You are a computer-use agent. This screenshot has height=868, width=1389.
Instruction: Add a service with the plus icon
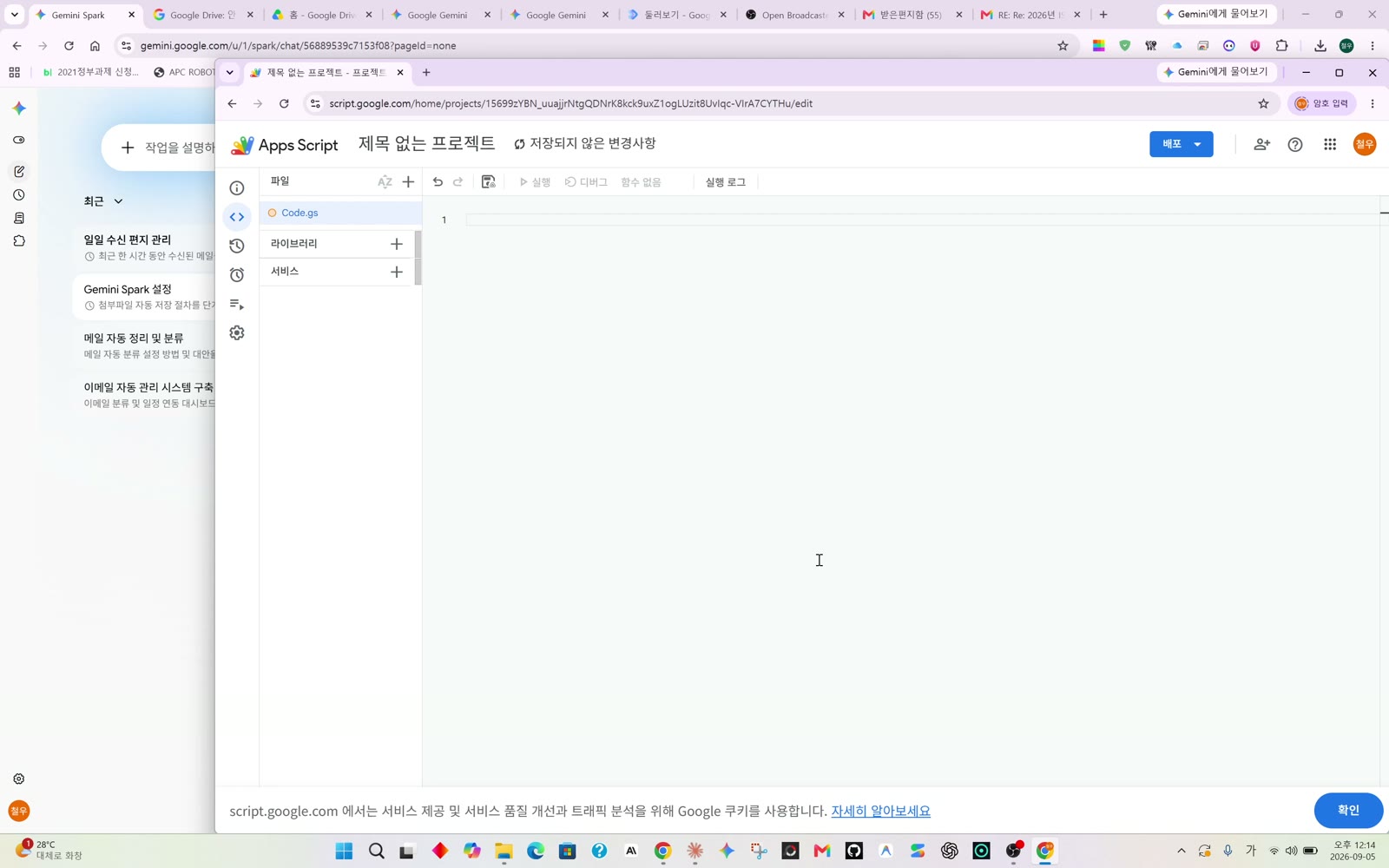397,272
